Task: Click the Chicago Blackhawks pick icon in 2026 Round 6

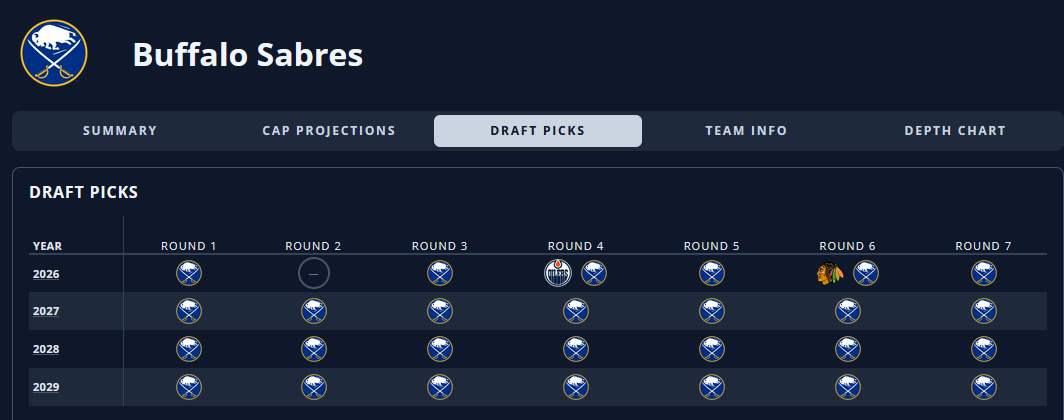Action: coord(829,273)
